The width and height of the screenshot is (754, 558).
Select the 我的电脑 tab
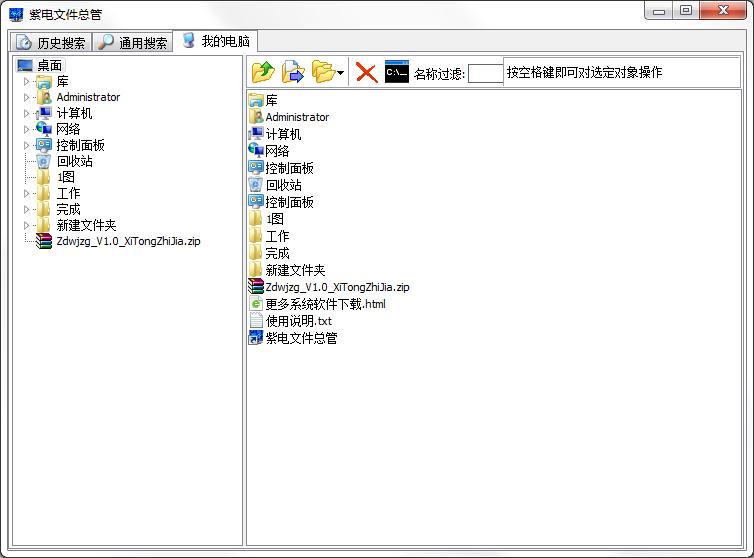[215, 41]
